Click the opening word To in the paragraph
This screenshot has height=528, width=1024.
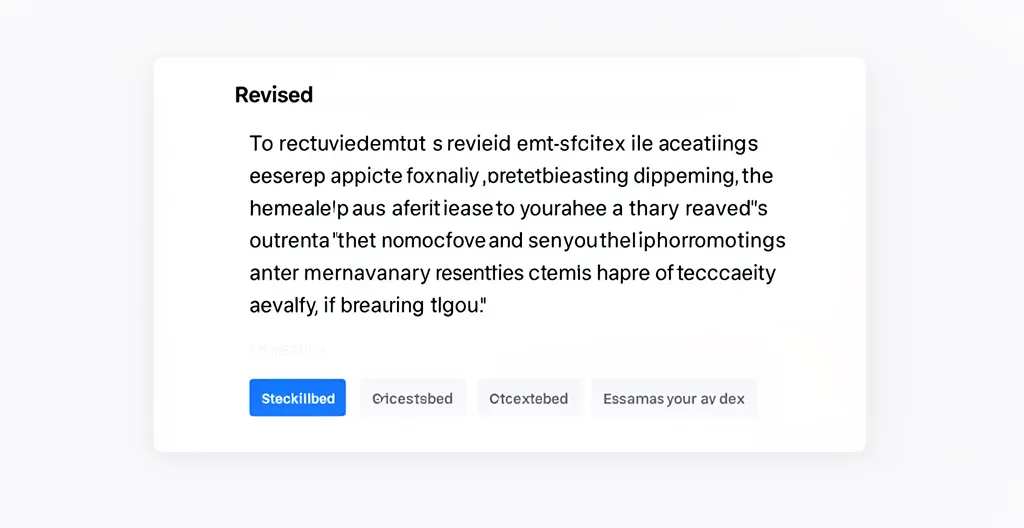(260, 145)
